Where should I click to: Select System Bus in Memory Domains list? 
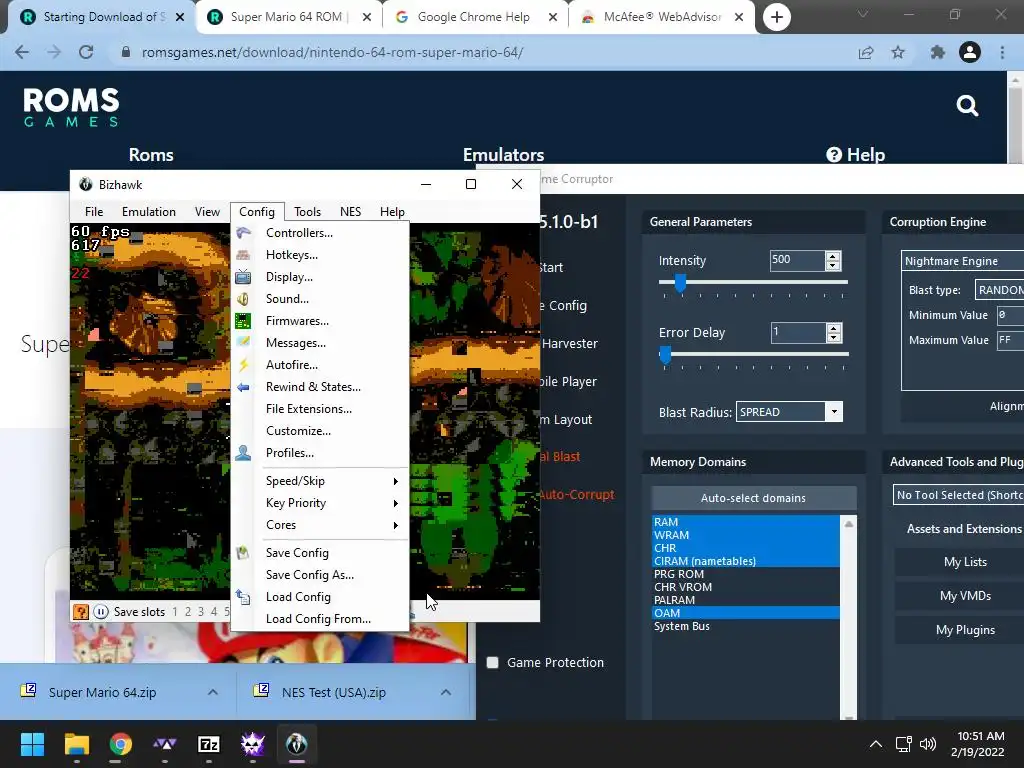click(746, 627)
